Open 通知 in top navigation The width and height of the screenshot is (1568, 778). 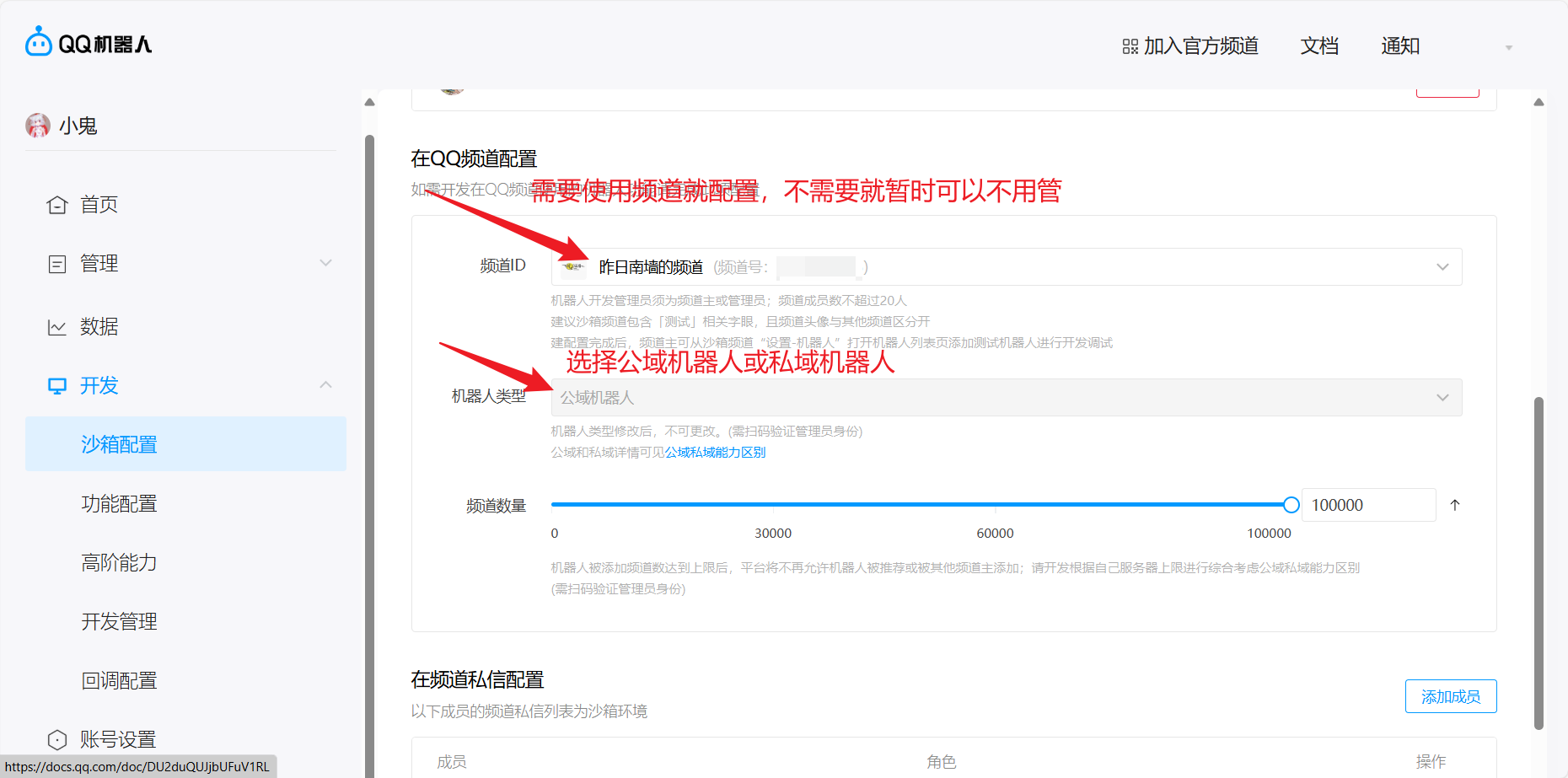click(x=1400, y=46)
